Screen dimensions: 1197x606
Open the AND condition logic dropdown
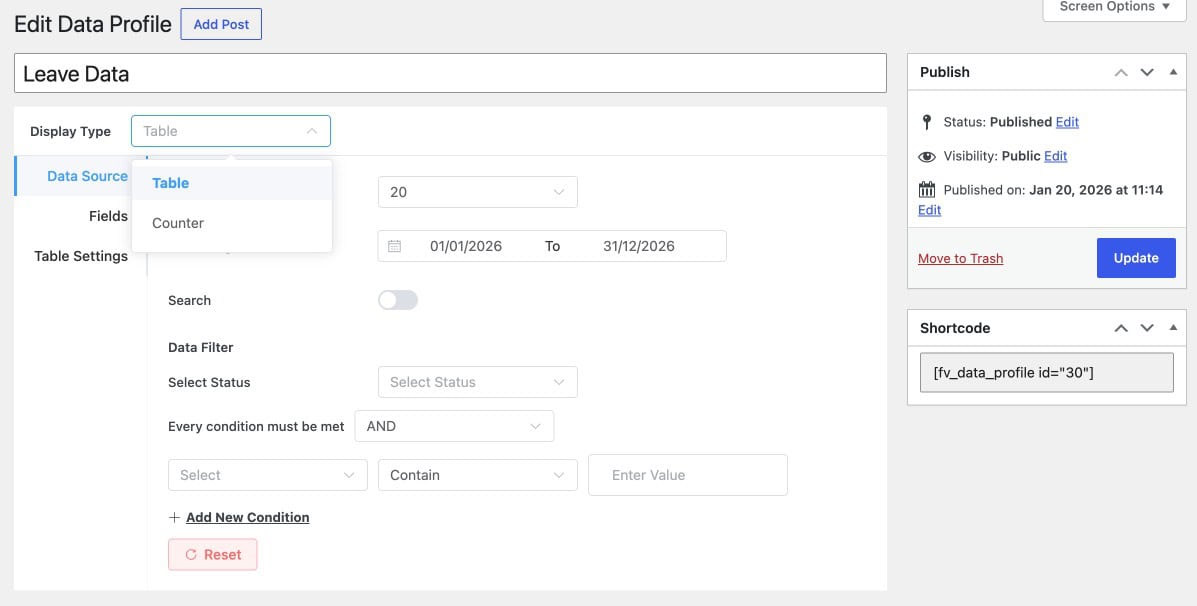454,426
